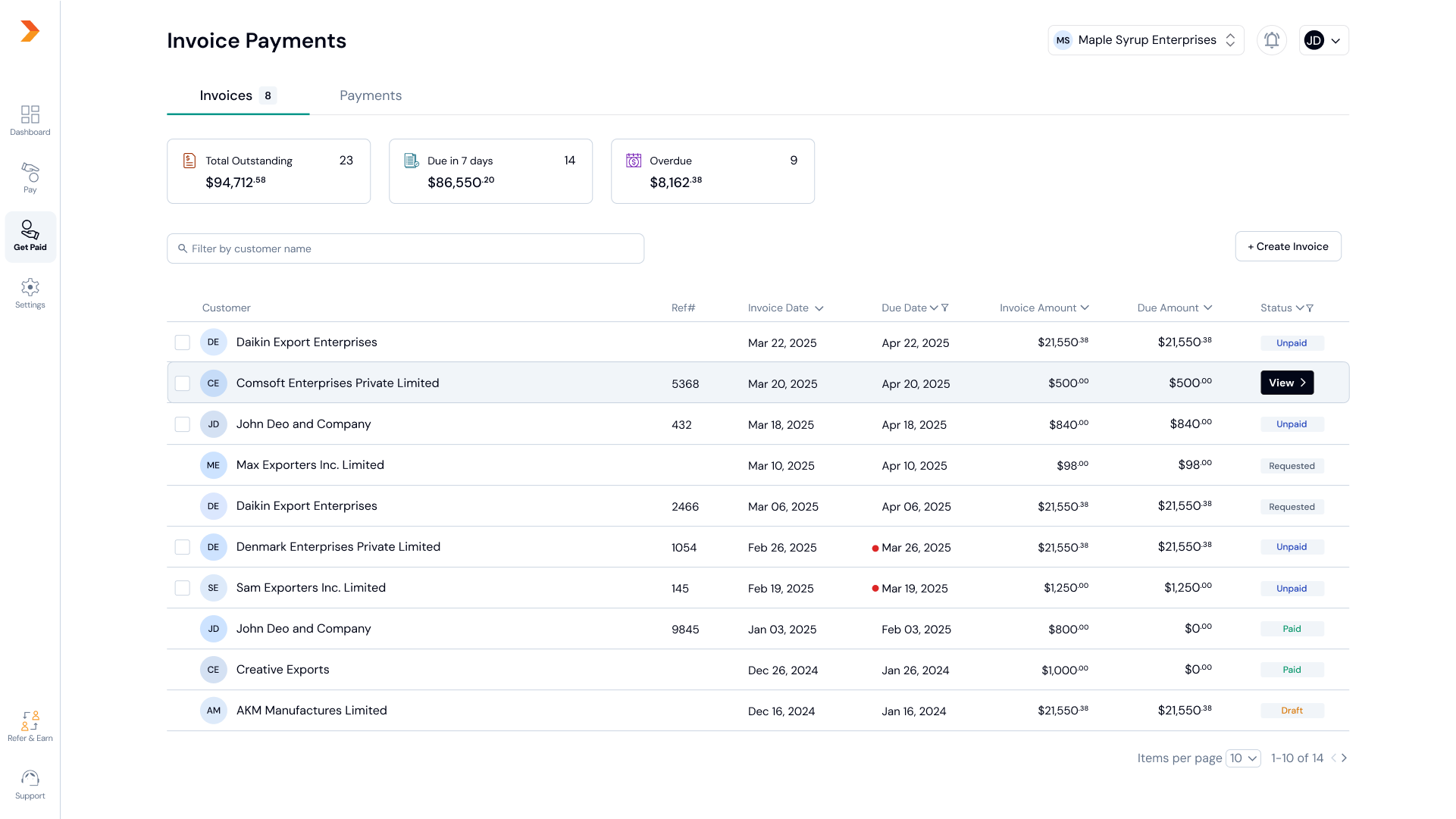The width and height of the screenshot is (1456, 819).
Task: Click the Create Invoice button
Action: pos(1288,246)
